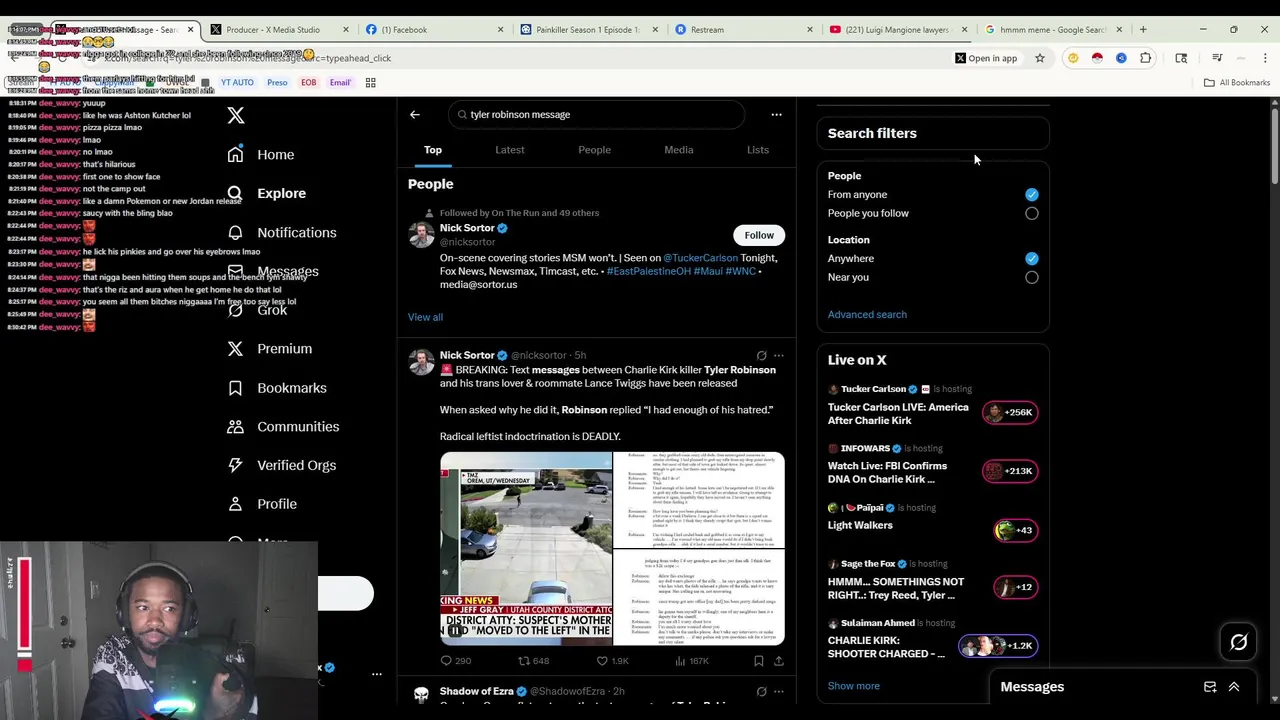Switch to the People tab
The image size is (1280, 720).
pyautogui.click(x=594, y=150)
